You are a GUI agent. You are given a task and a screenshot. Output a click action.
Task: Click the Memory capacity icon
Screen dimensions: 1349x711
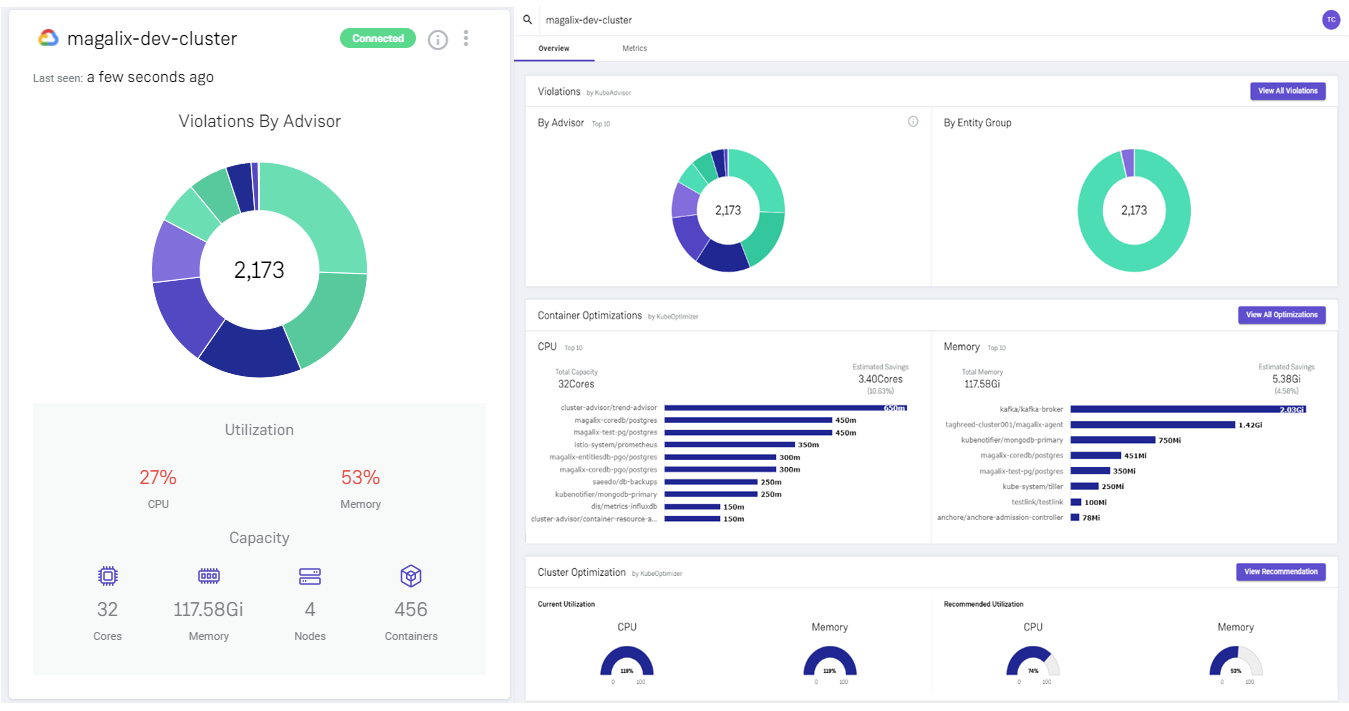pyautogui.click(x=209, y=576)
